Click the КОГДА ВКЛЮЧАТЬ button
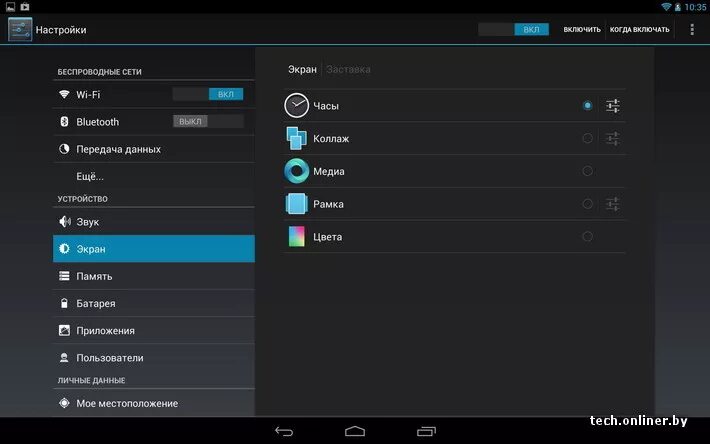This screenshot has height=444, width=710. pyautogui.click(x=639, y=29)
